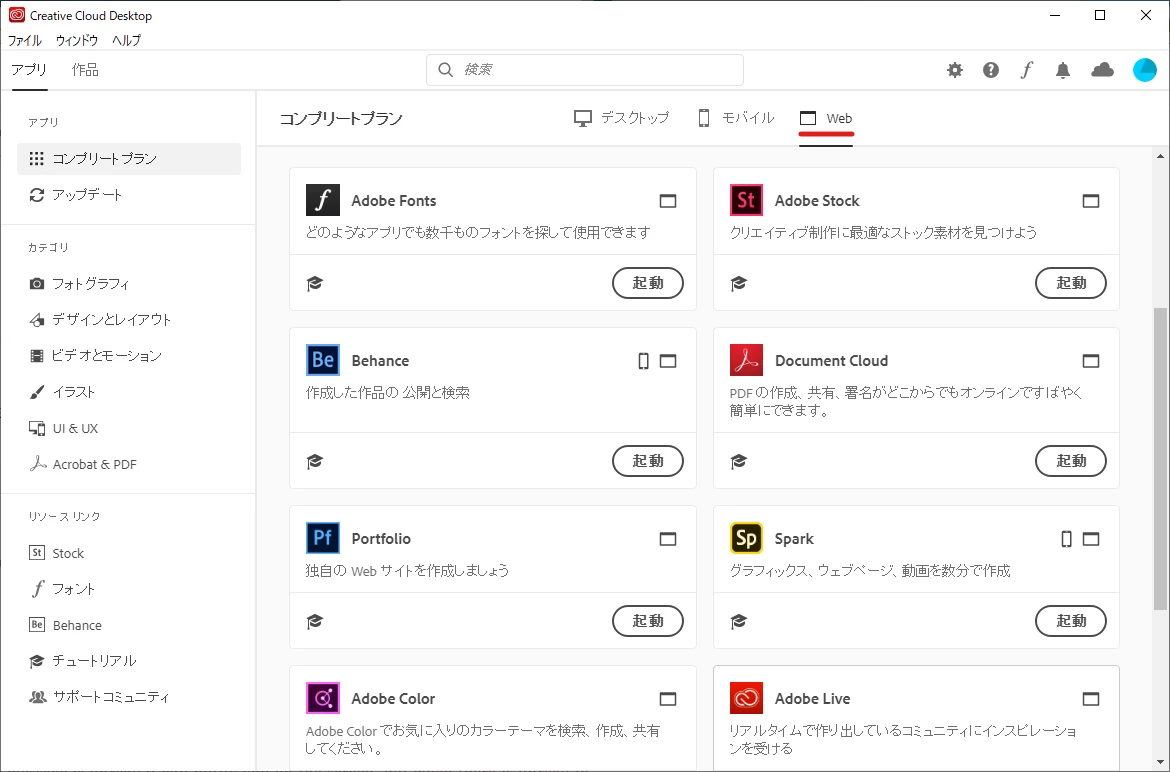Click web platform icon on Adobe Color card
Screen dimensions: 1170x772
pyautogui.click(x=668, y=699)
